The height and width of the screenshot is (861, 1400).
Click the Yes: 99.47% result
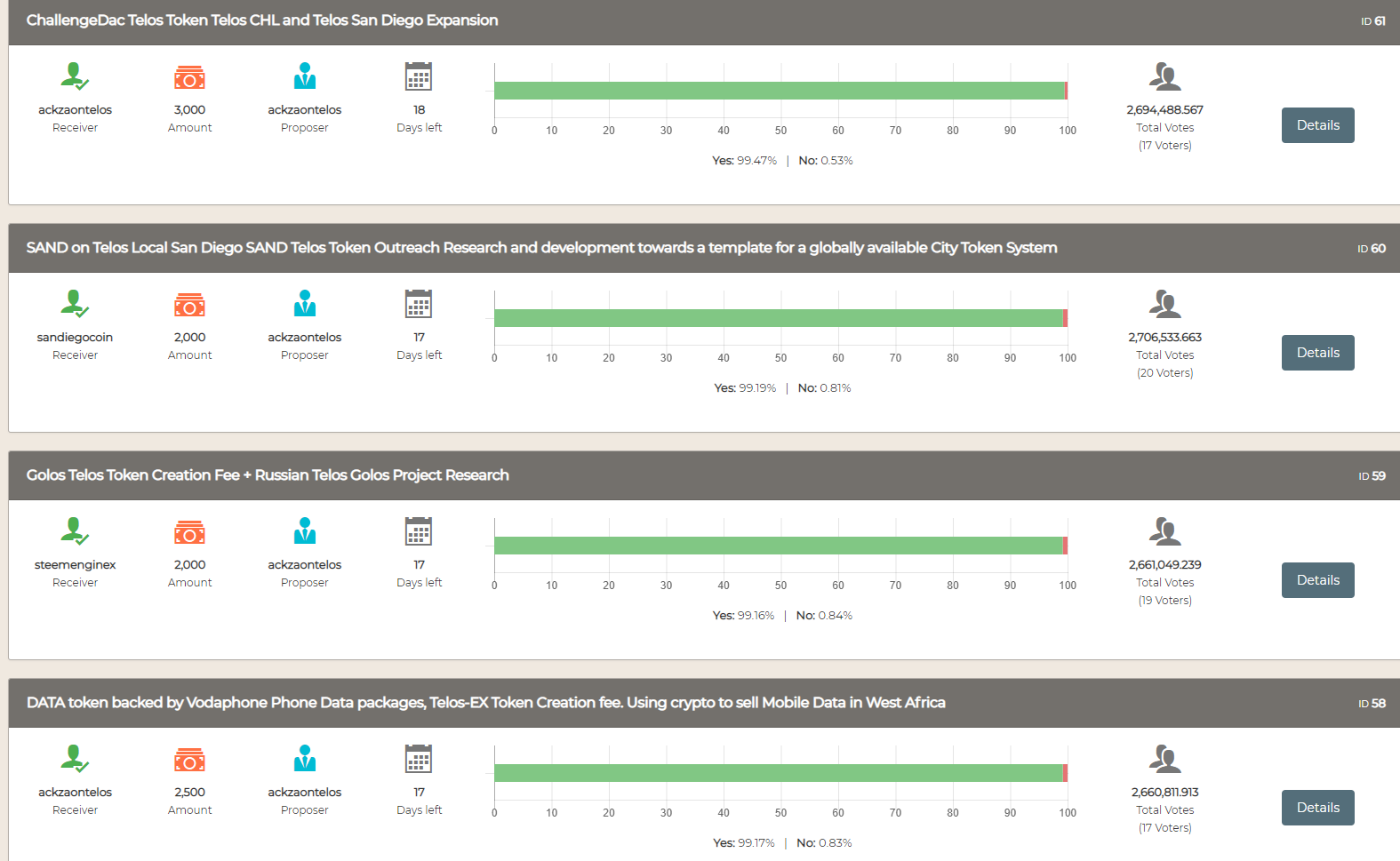[x=744, y=161]
